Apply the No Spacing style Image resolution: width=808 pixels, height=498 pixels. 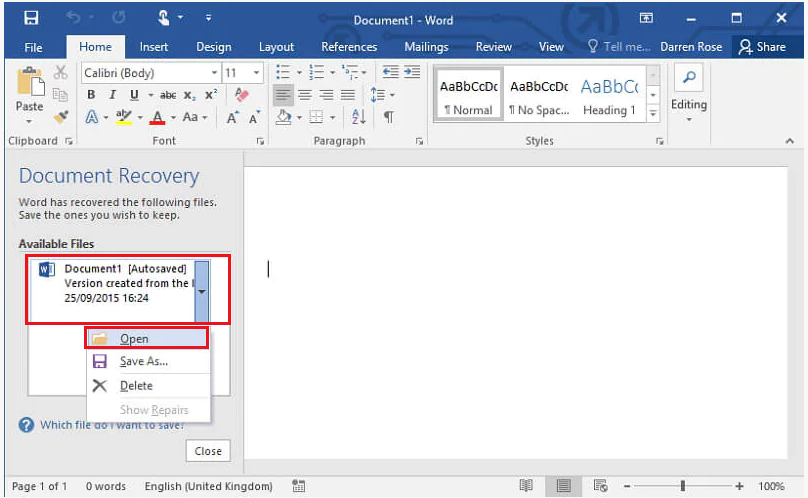(x=539, y=95)
